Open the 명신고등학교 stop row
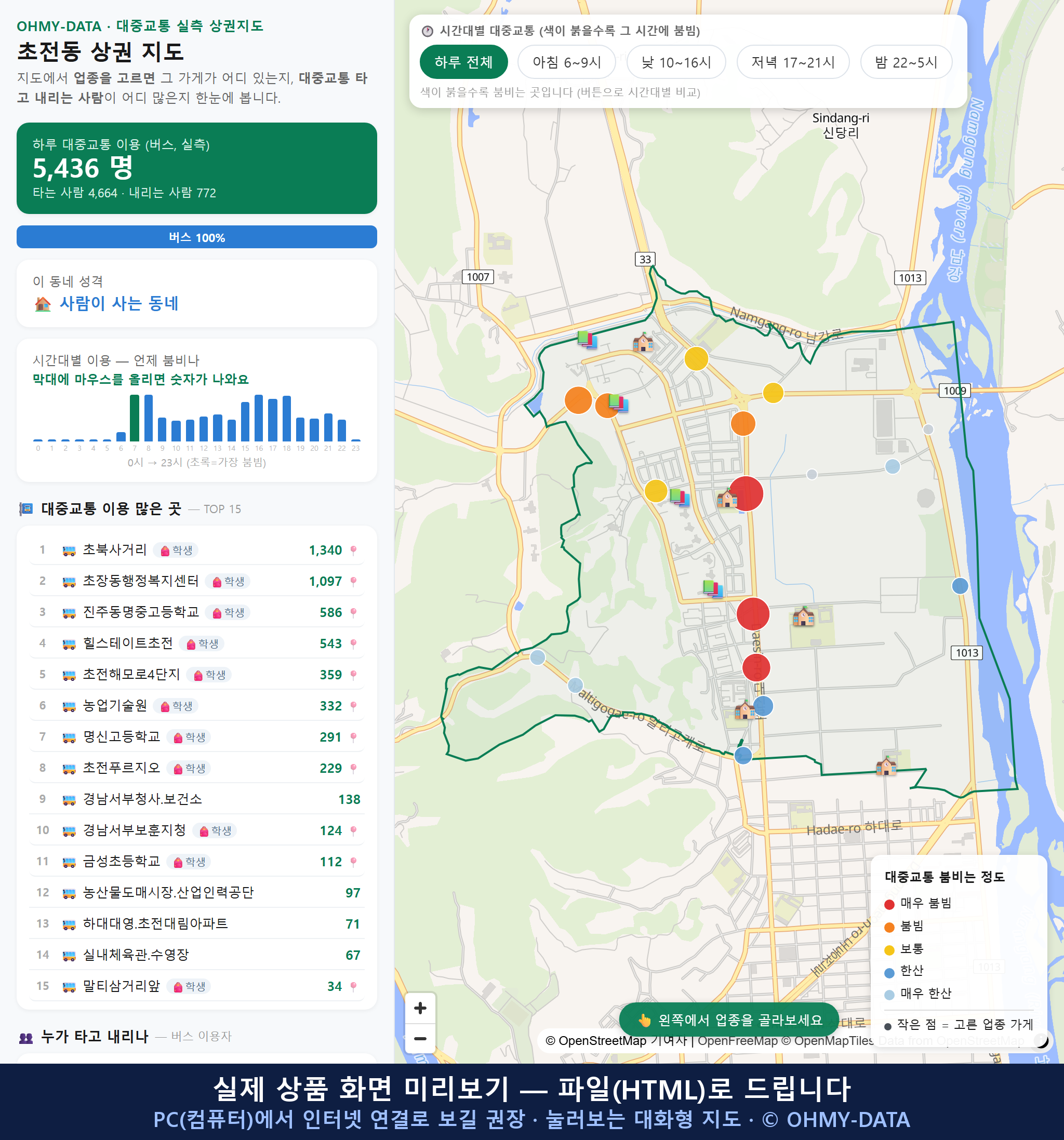The height and width of the screenshot is (1140, 1064). pyautogui.click(x=196, y=737)
